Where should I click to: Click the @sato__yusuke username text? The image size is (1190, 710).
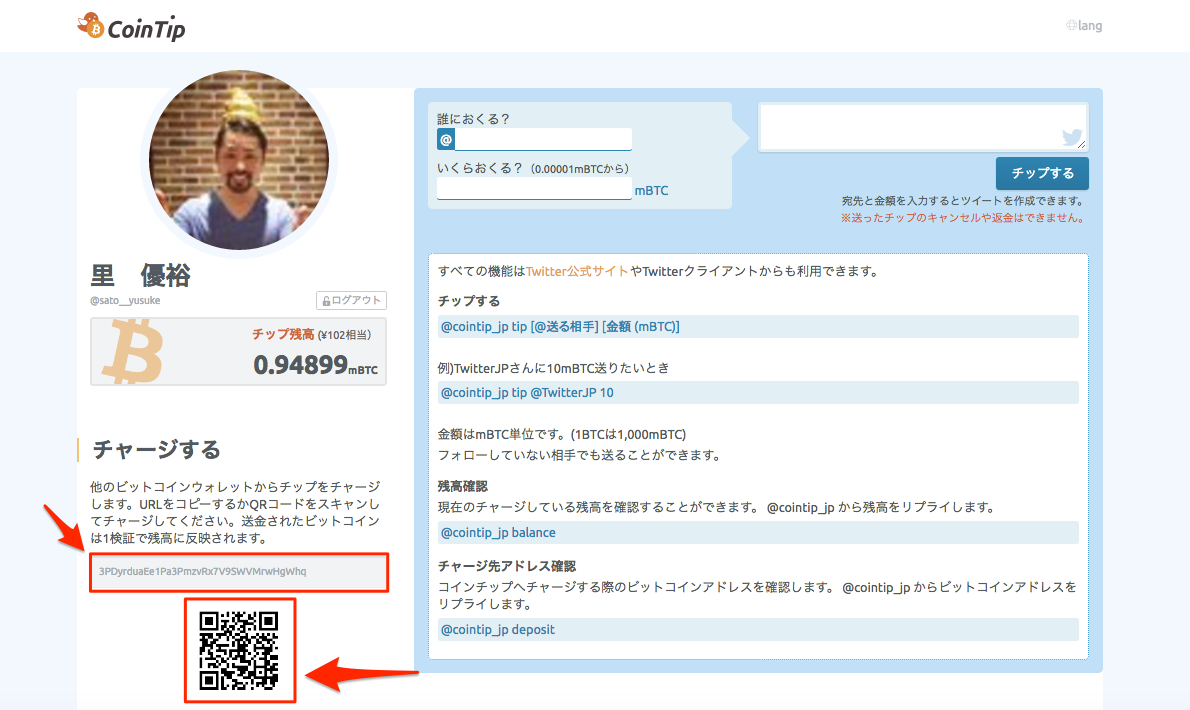(x=125, y=300)
